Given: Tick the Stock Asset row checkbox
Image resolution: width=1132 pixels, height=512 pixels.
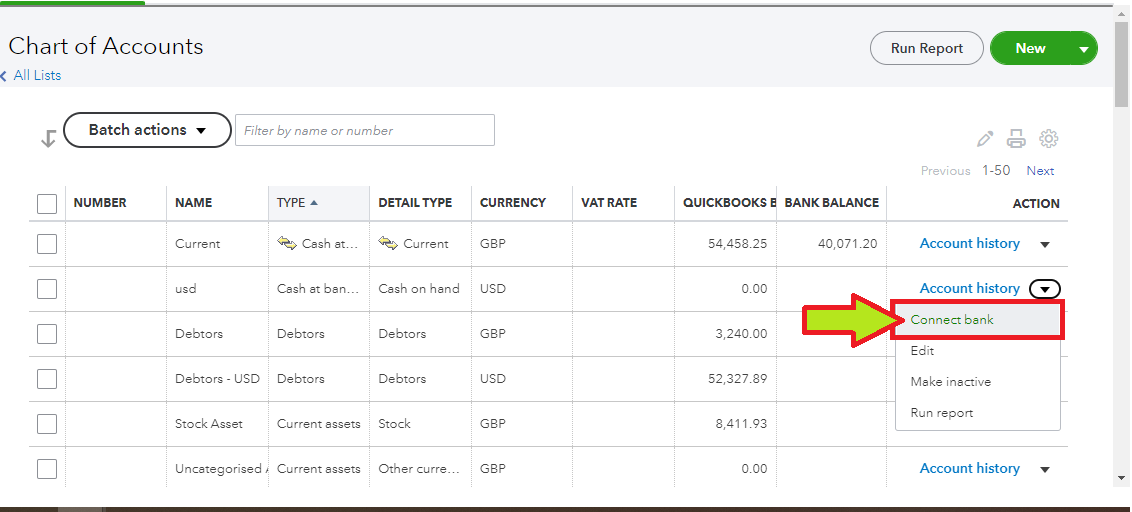Looking at the screenshot, I should [x=47, y=424].
